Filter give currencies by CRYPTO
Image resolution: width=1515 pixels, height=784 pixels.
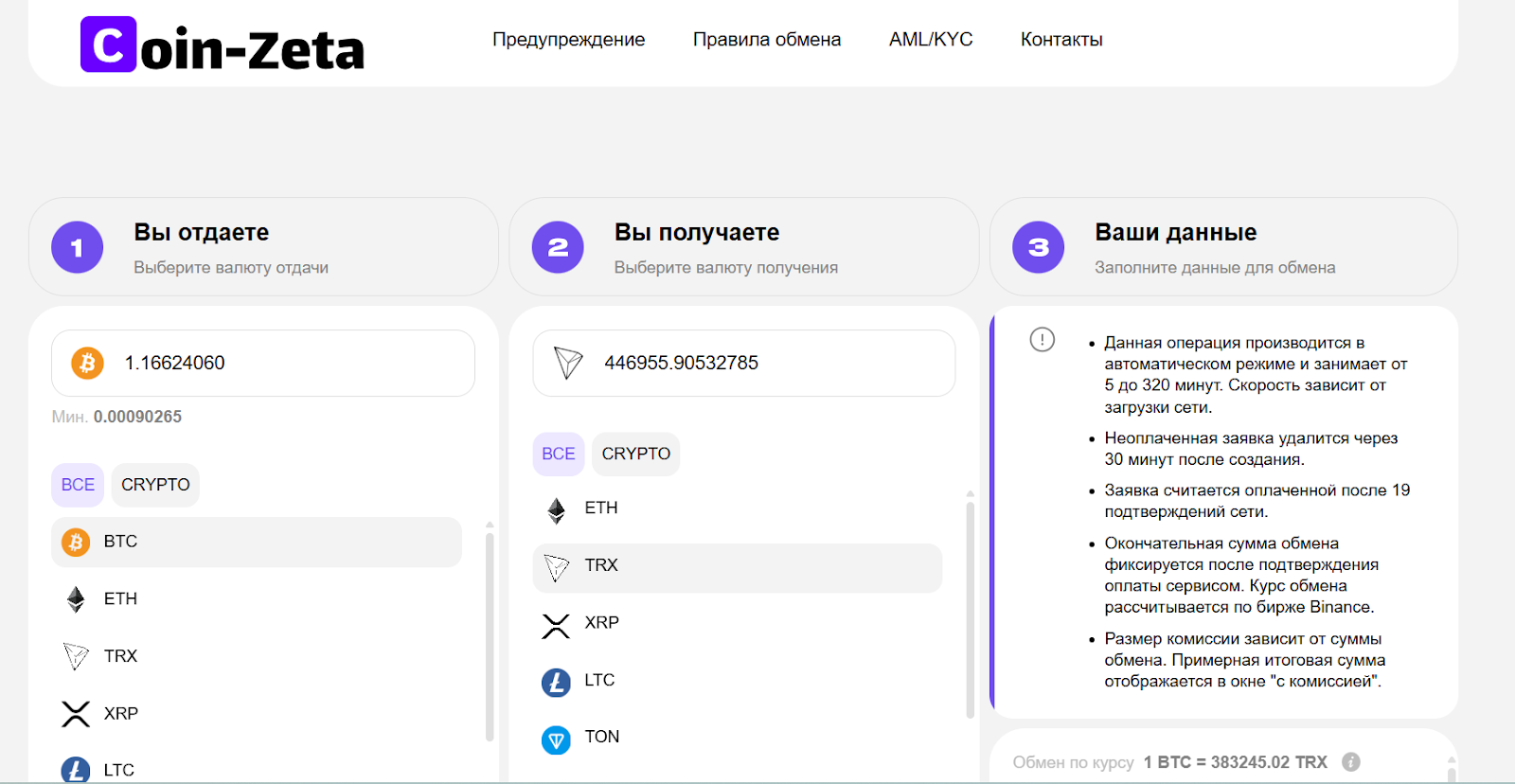[x=155, y=485]
